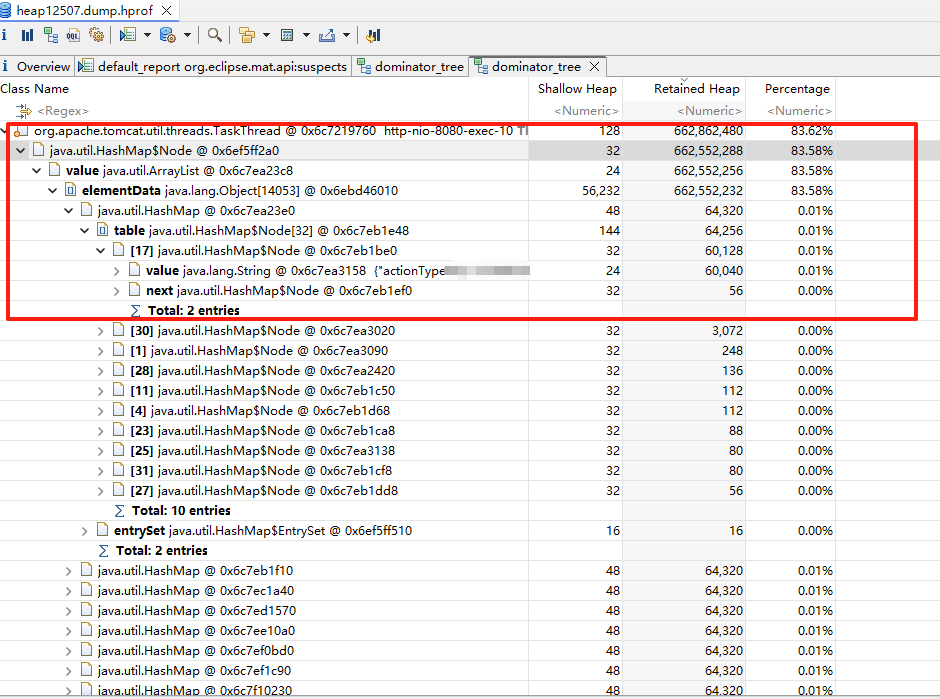The image size is (940, 699).
Task: Click the Open Query Browser icon
Action: pyautogui.click(x=167, y=35)
